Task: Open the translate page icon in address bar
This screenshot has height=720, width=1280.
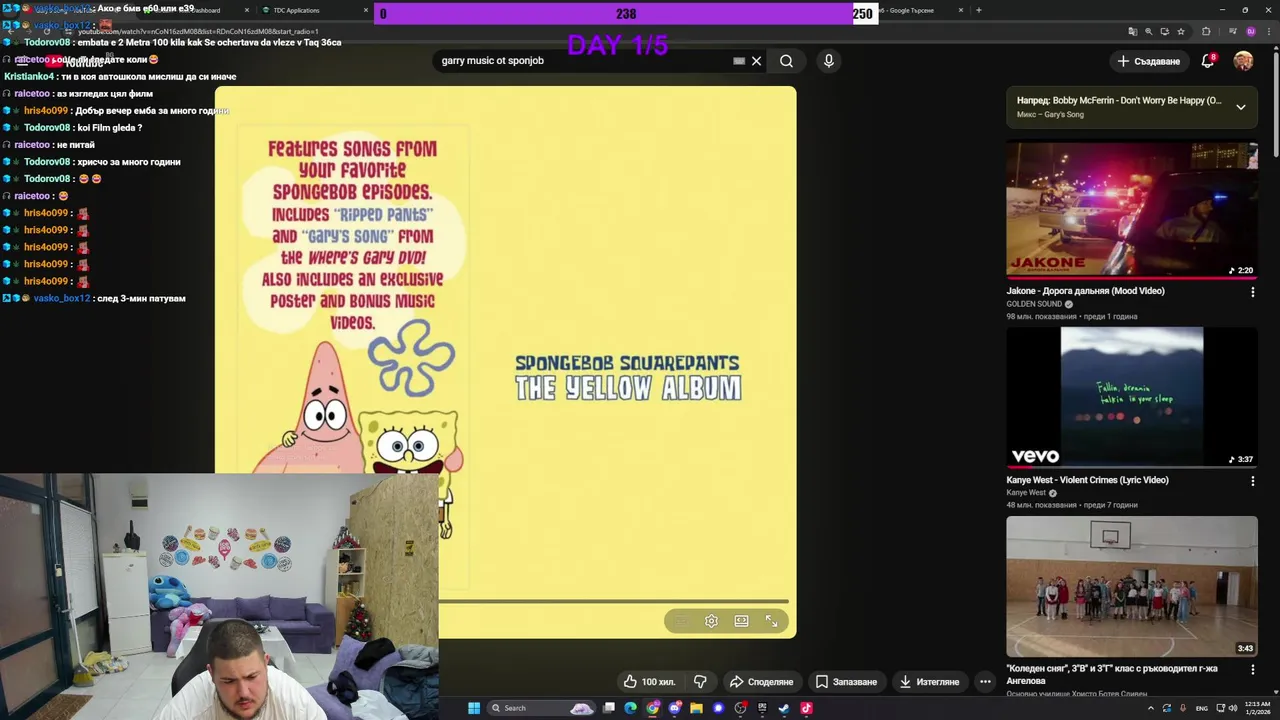Action: click(1132, 31)
